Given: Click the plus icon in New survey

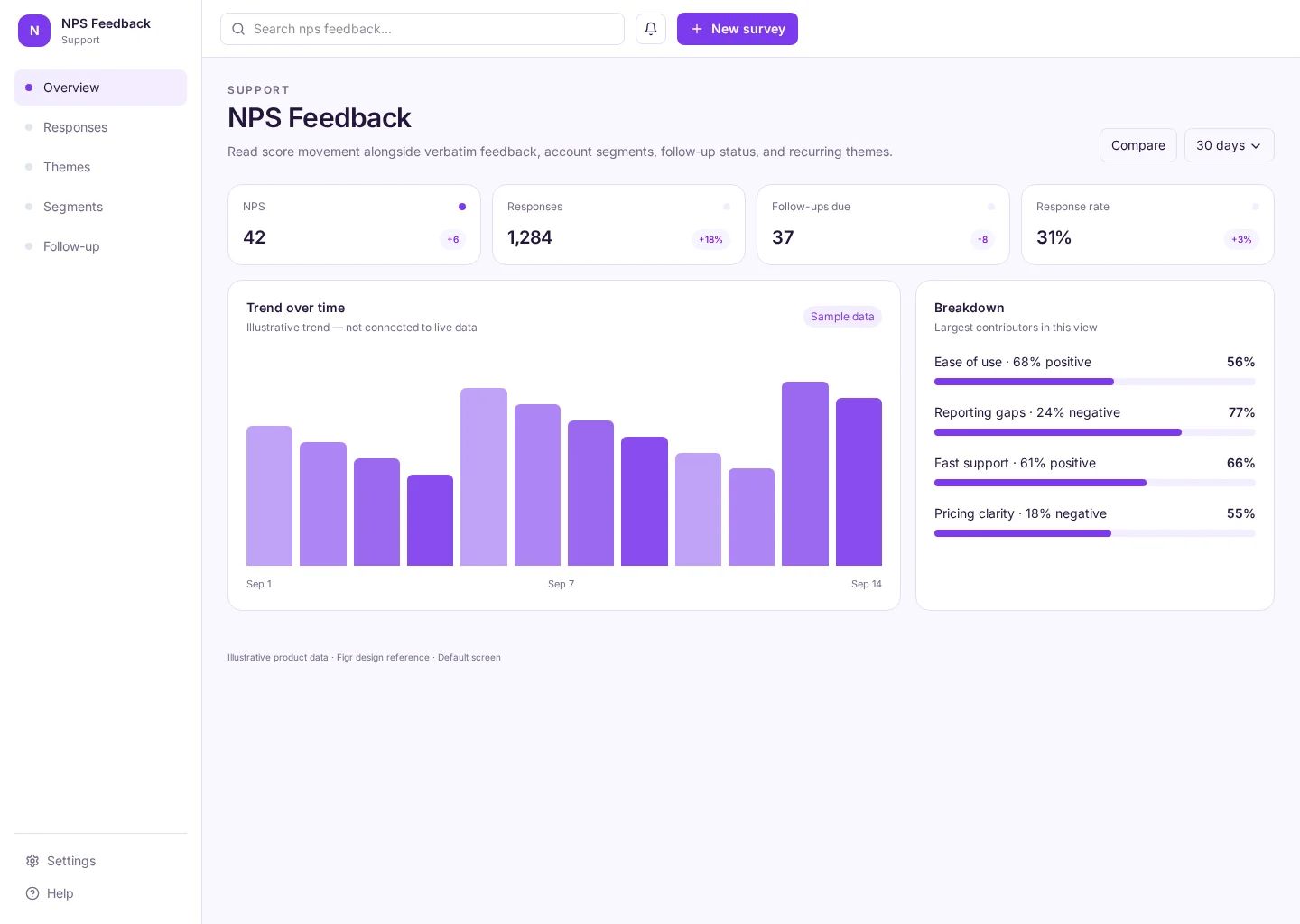Looking at the screenshot, I should [x=697, y=29].
